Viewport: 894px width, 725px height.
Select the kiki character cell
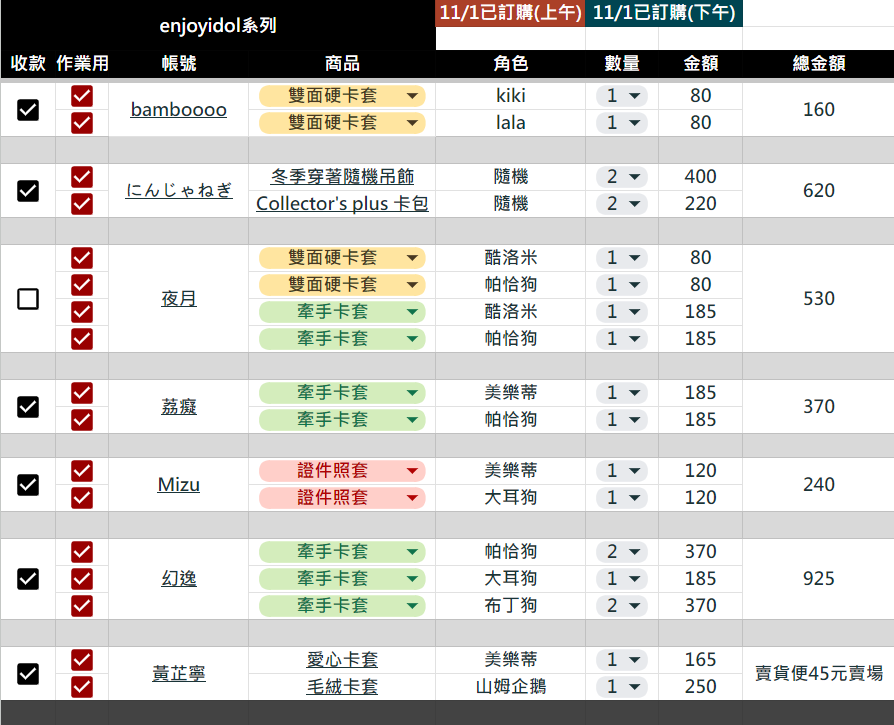(510, 96)
